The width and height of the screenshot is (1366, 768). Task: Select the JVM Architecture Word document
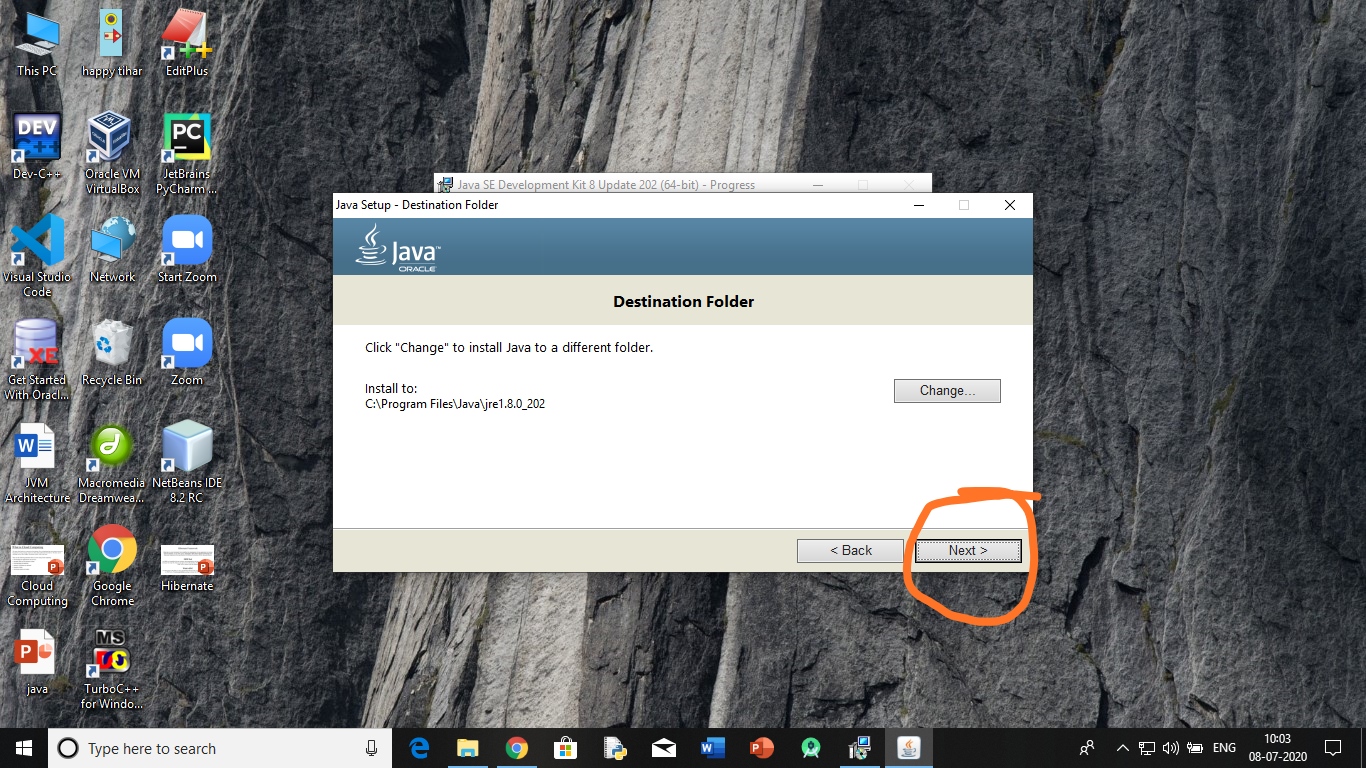click(37, 463)
